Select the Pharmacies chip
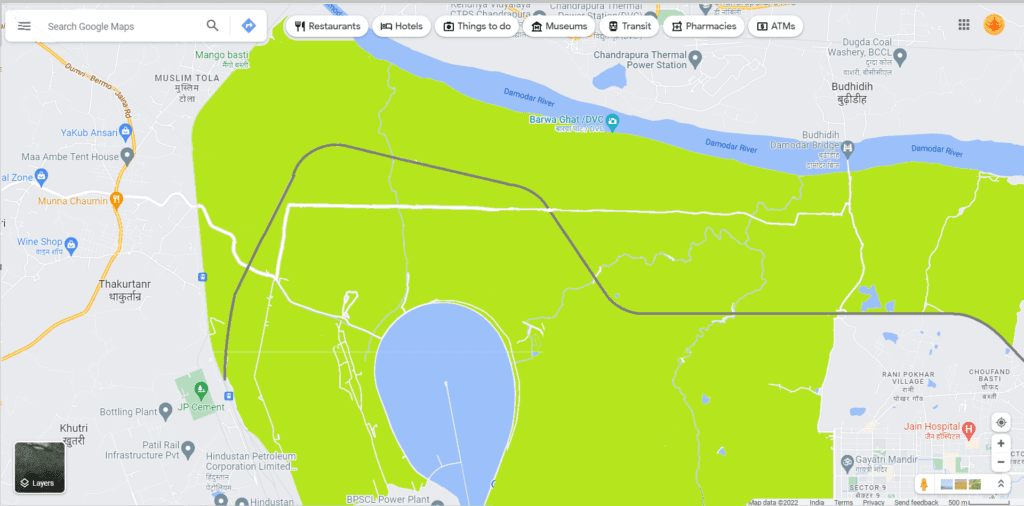 tap(703, 26)
